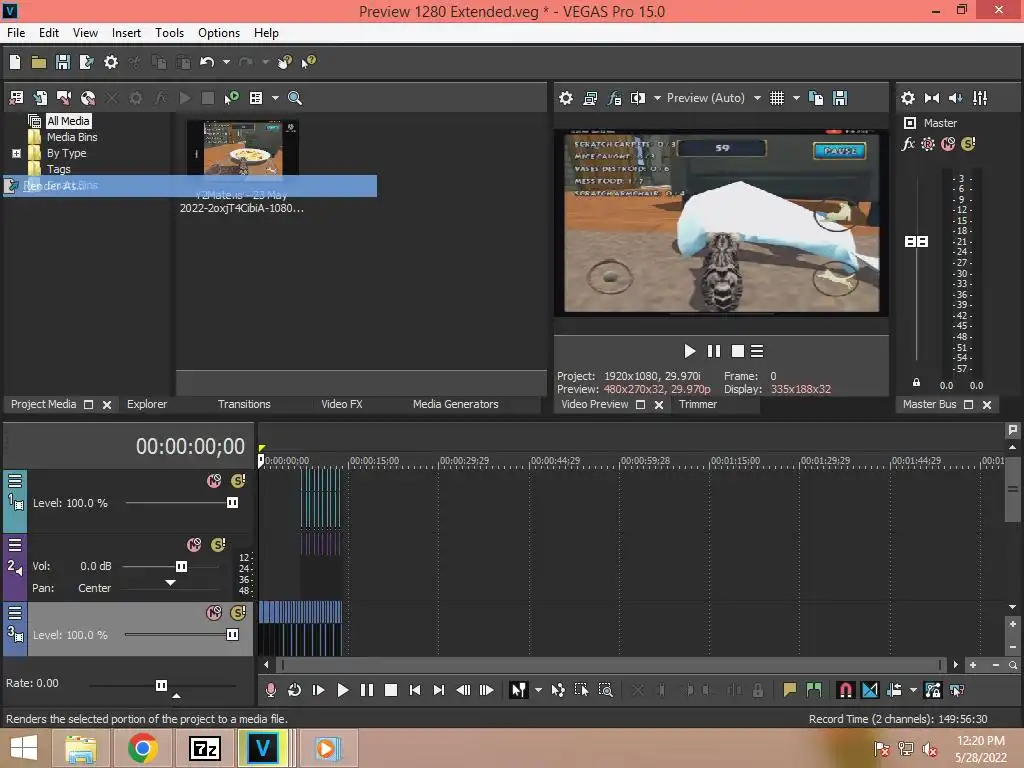Viewport: 1024px width, 768px height.
Task: Enable snapping with magnet icon
Action: point(845,690)
